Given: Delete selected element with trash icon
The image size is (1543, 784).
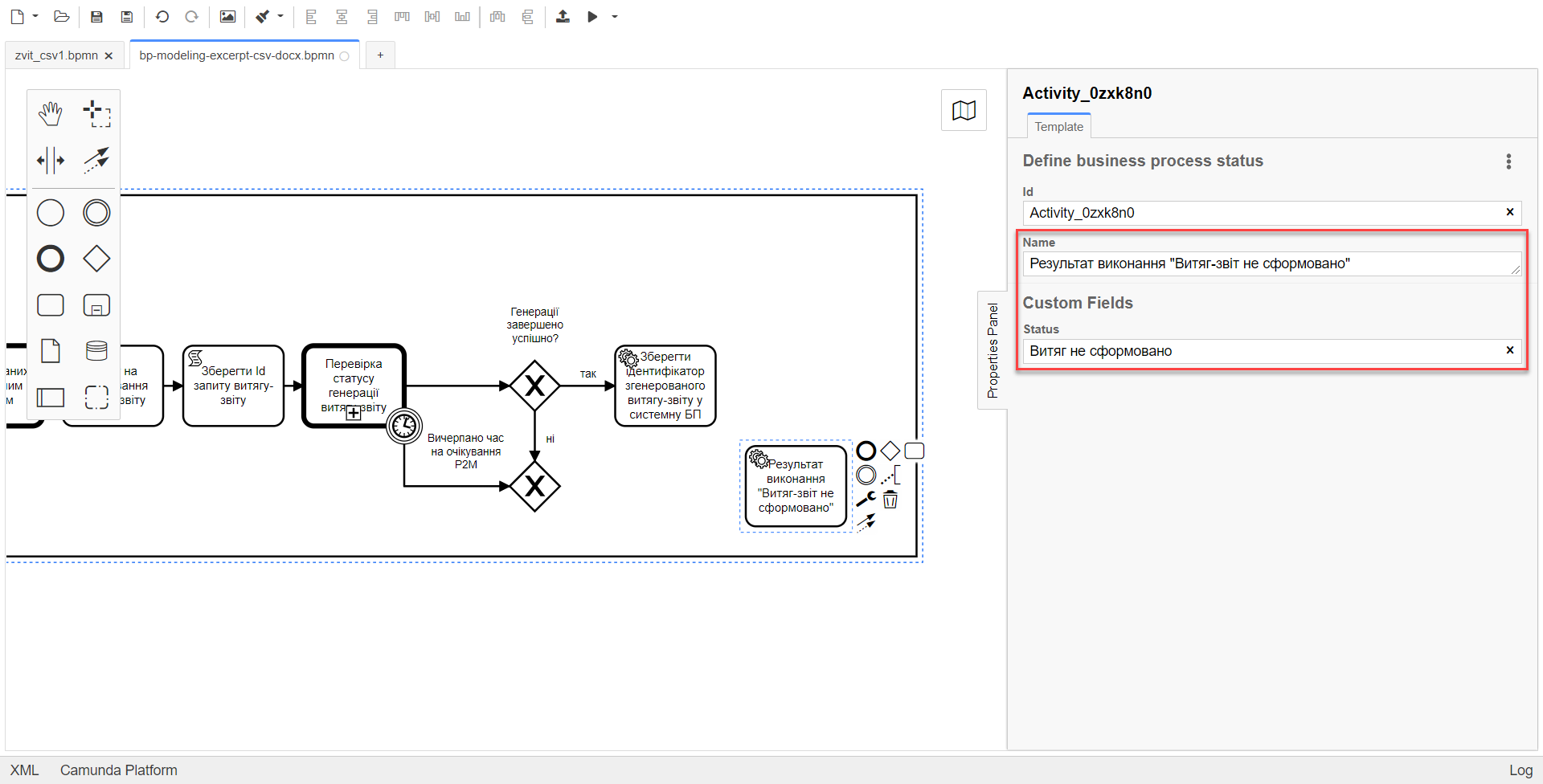Looking at the screenshot, I should pos(890,500).
